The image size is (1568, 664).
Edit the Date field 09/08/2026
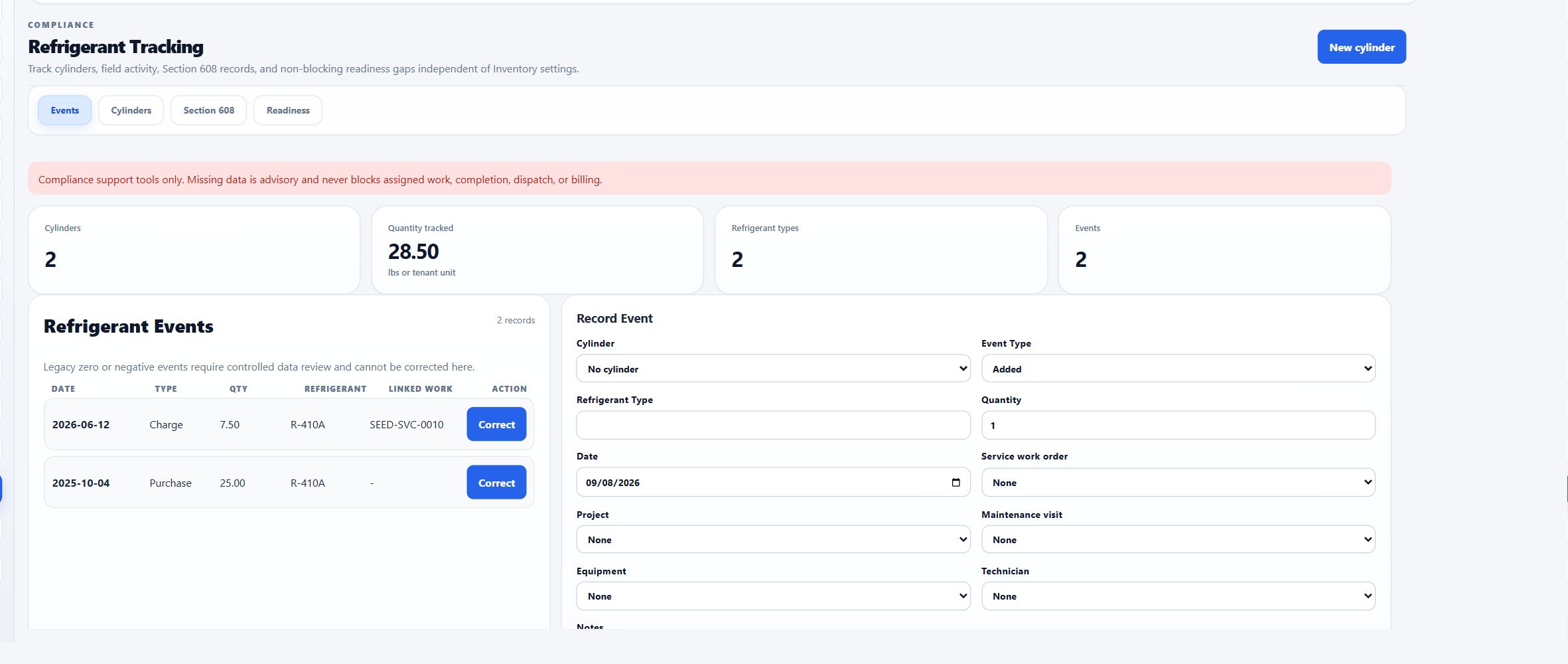tap(773, 483)
